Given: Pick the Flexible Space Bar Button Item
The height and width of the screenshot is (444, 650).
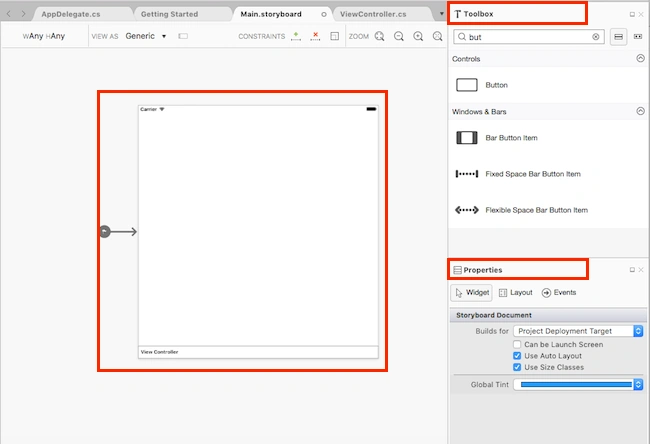Looking at the screenshot, I should click(x=521, y=210).
